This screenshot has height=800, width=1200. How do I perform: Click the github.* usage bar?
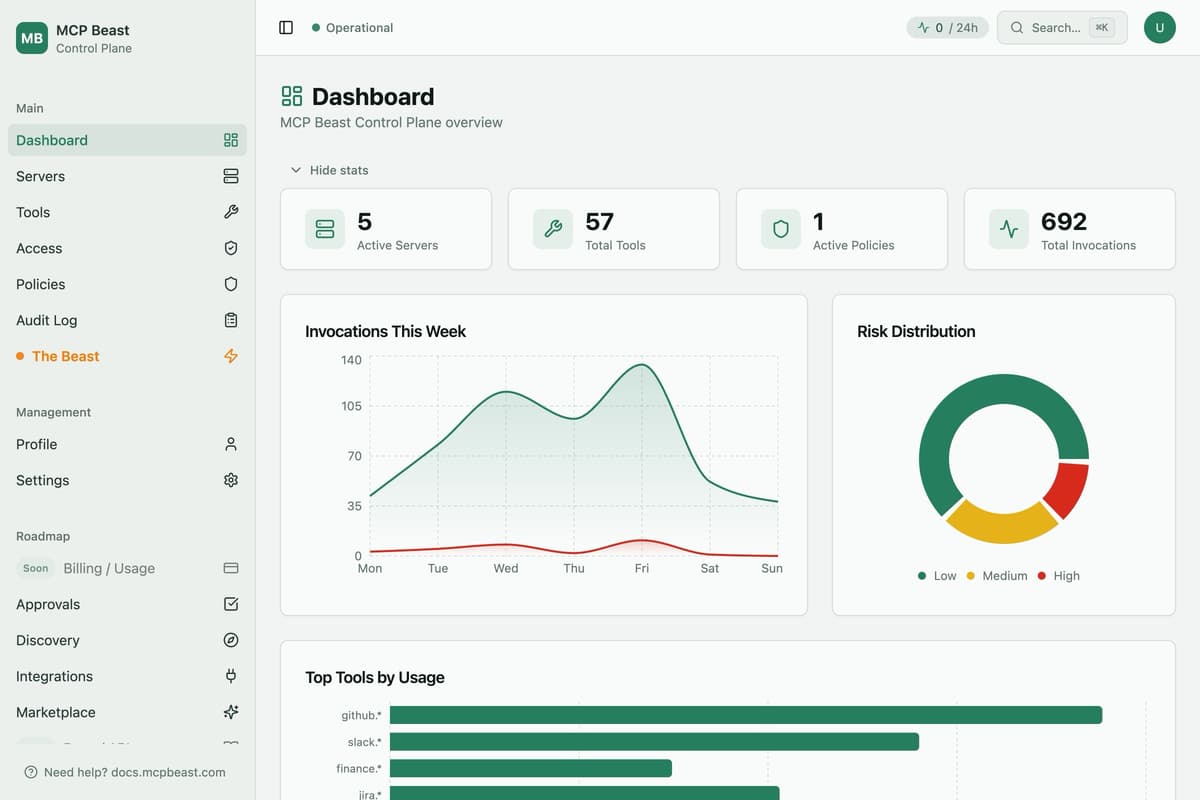point(746,715)
